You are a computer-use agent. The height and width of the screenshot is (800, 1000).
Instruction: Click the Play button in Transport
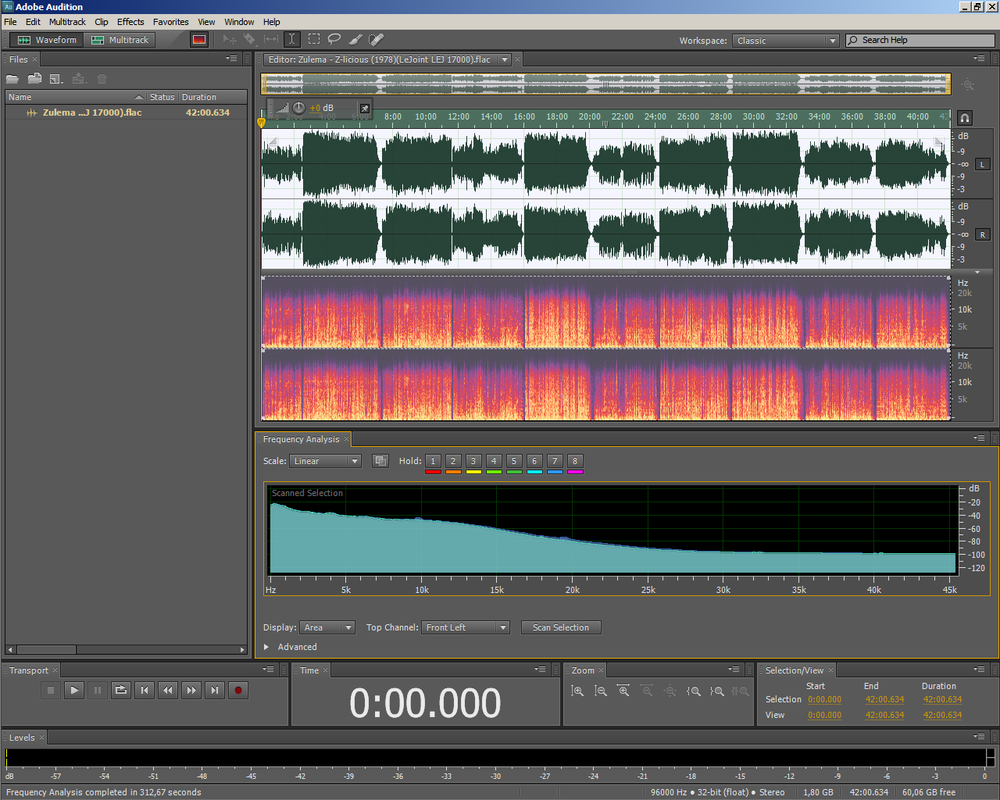point(74,690)
